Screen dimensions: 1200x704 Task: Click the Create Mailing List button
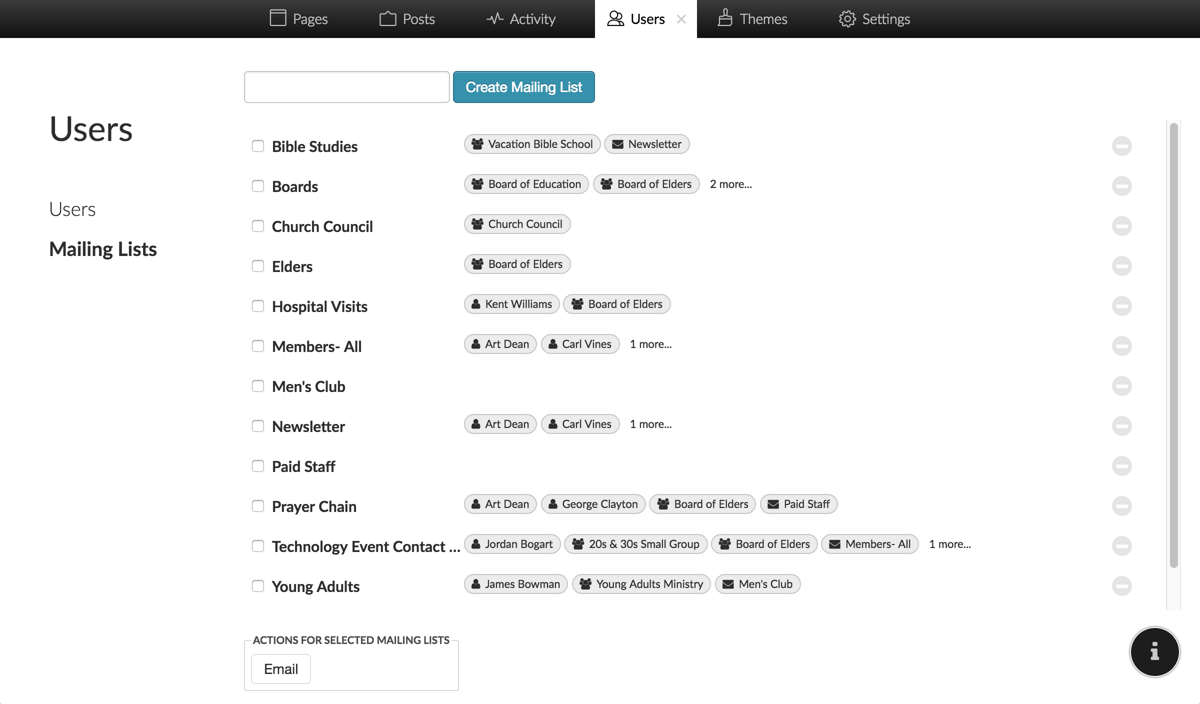tap(523, 87)
